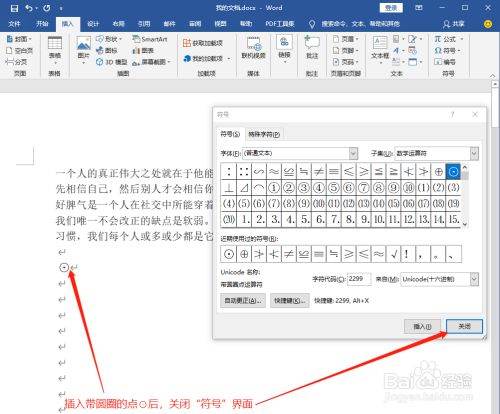Expand the My Add-ins dropdown arrow
Viewport: 500px width, 414px height.
pos(229,59)
